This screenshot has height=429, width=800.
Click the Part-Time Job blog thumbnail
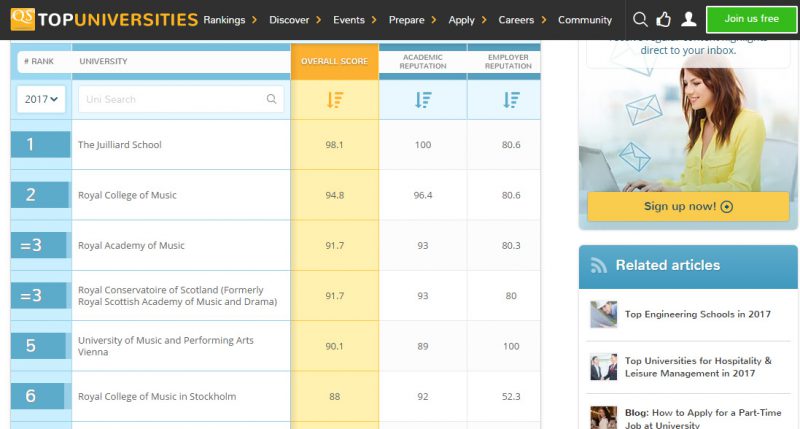[604, 418]
